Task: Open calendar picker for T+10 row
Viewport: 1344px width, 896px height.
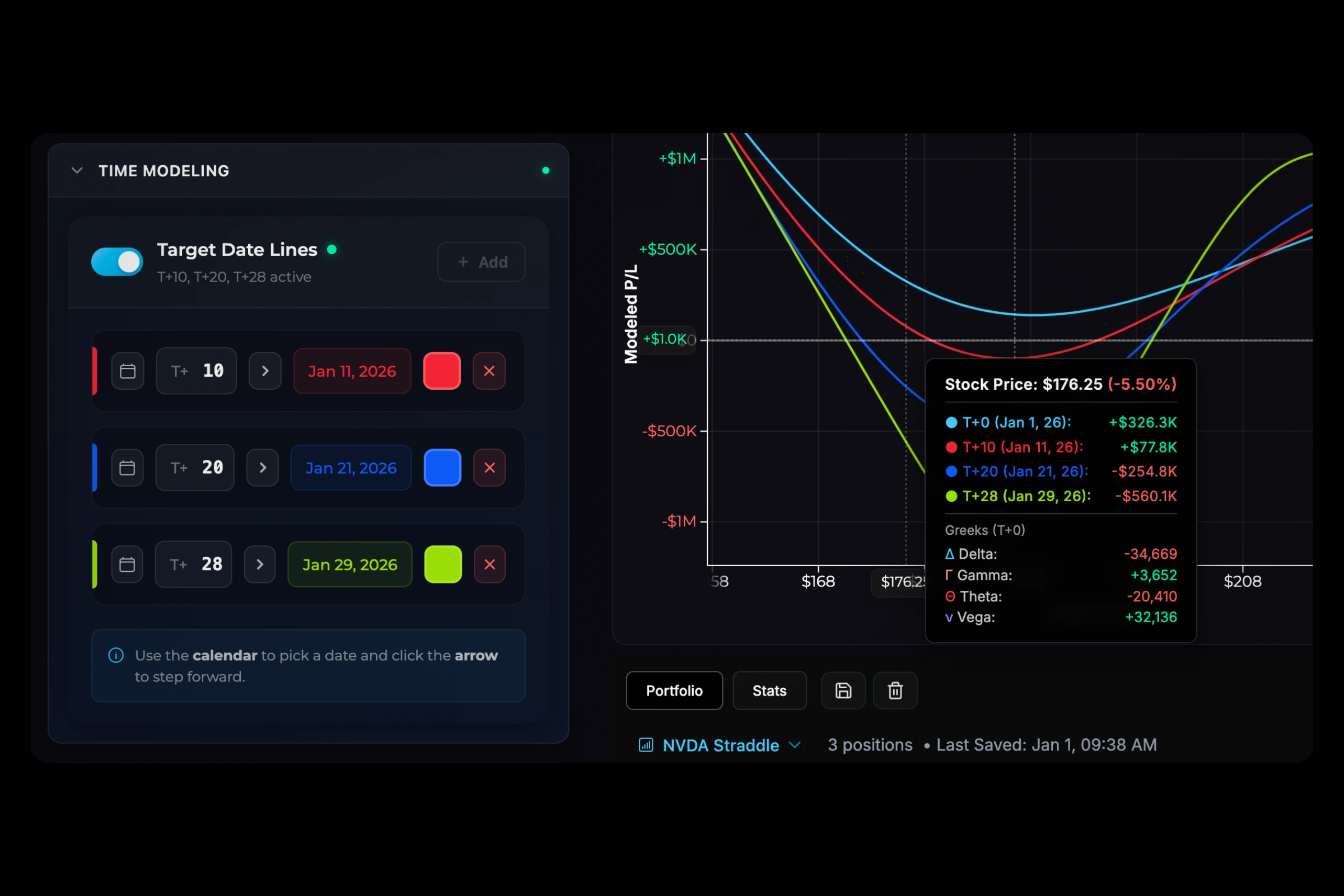Action: coord(128,371)
